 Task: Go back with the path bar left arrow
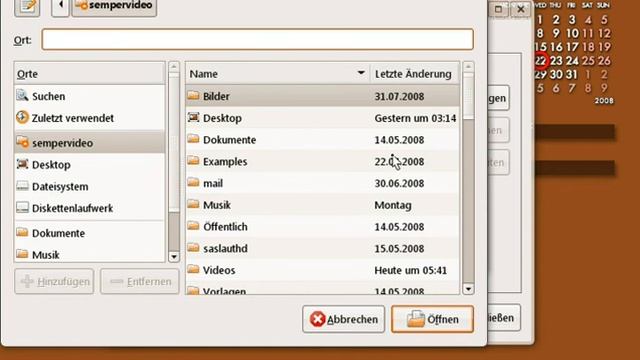point(60,7)
